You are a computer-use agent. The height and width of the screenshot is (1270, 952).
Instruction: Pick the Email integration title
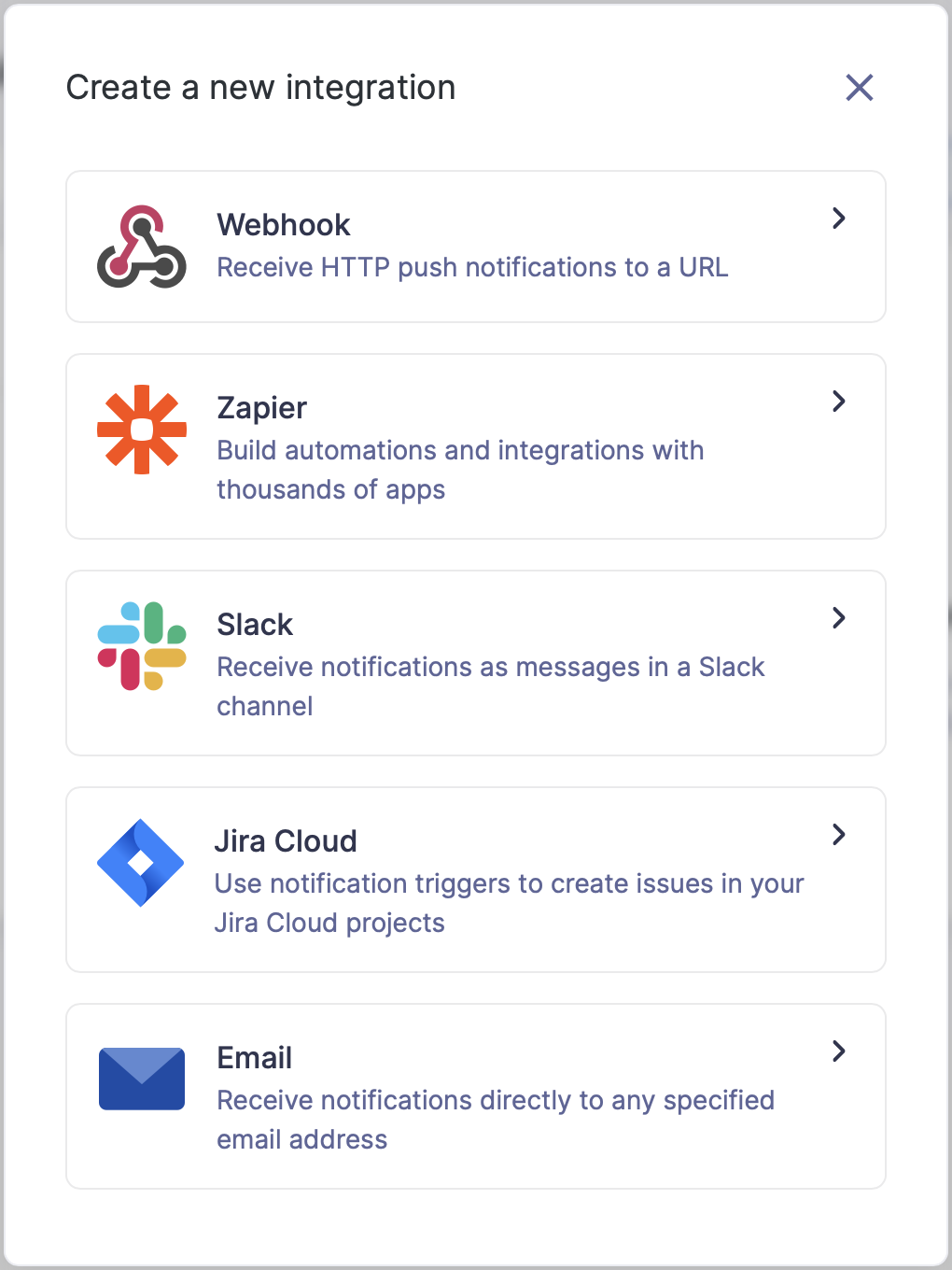click(x=255, y=1058)
